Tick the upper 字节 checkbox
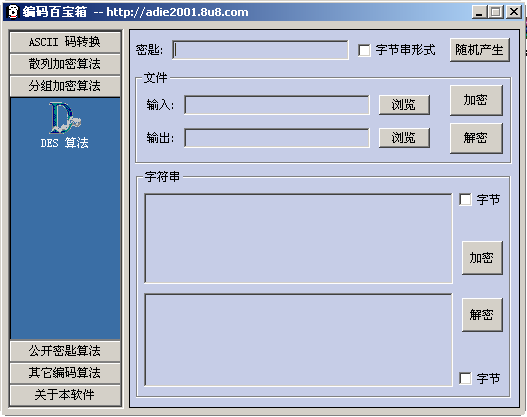Viewport: 527px width, 417px height. (465, 199)
